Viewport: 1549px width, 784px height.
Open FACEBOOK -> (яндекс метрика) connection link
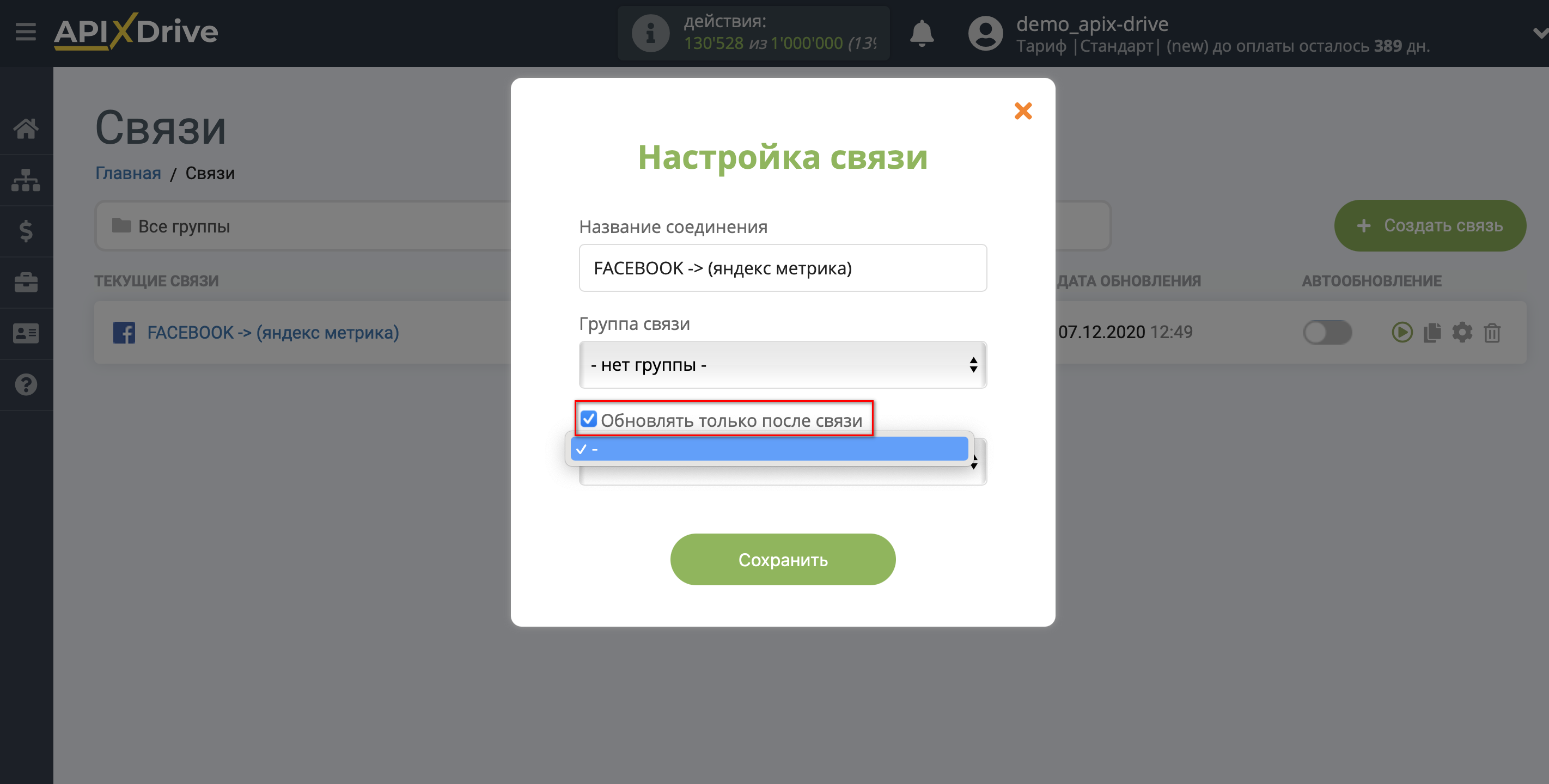click(273, 333)
